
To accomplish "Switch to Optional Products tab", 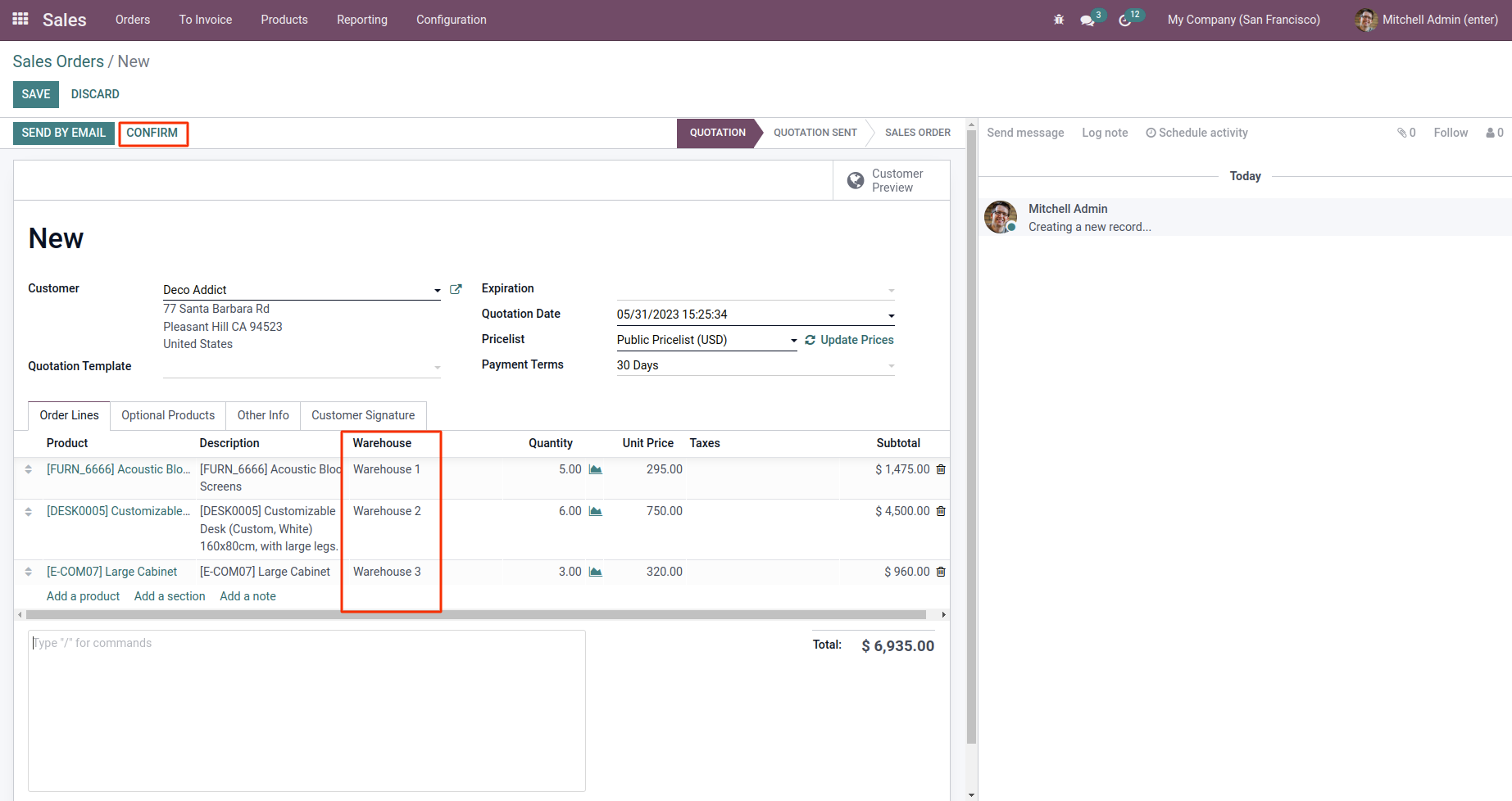I will tap(168, 415).
